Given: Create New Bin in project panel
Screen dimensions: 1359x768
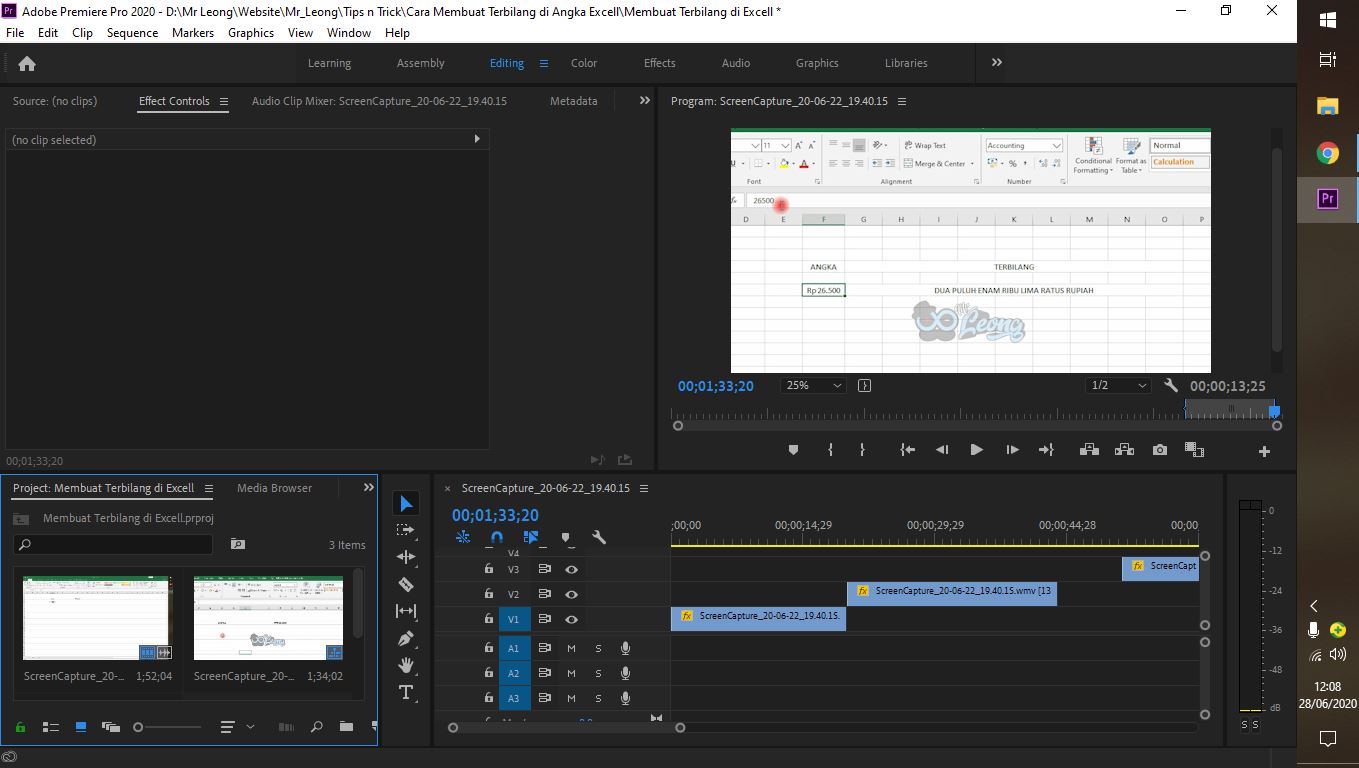Looking at the screenshot, I should (346, 727).
